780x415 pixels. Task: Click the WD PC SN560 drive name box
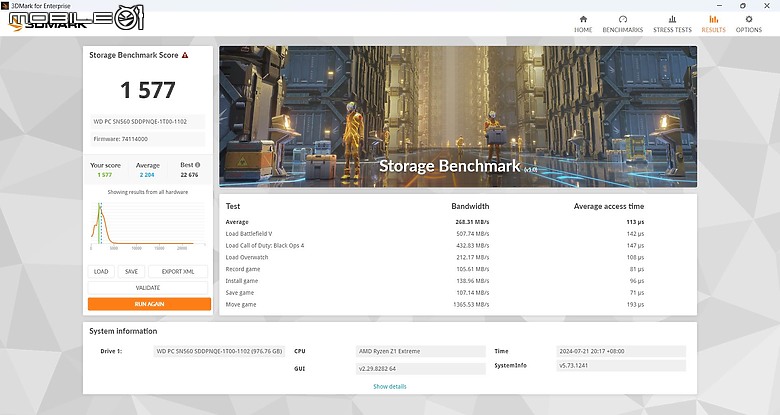pos(148,121)
